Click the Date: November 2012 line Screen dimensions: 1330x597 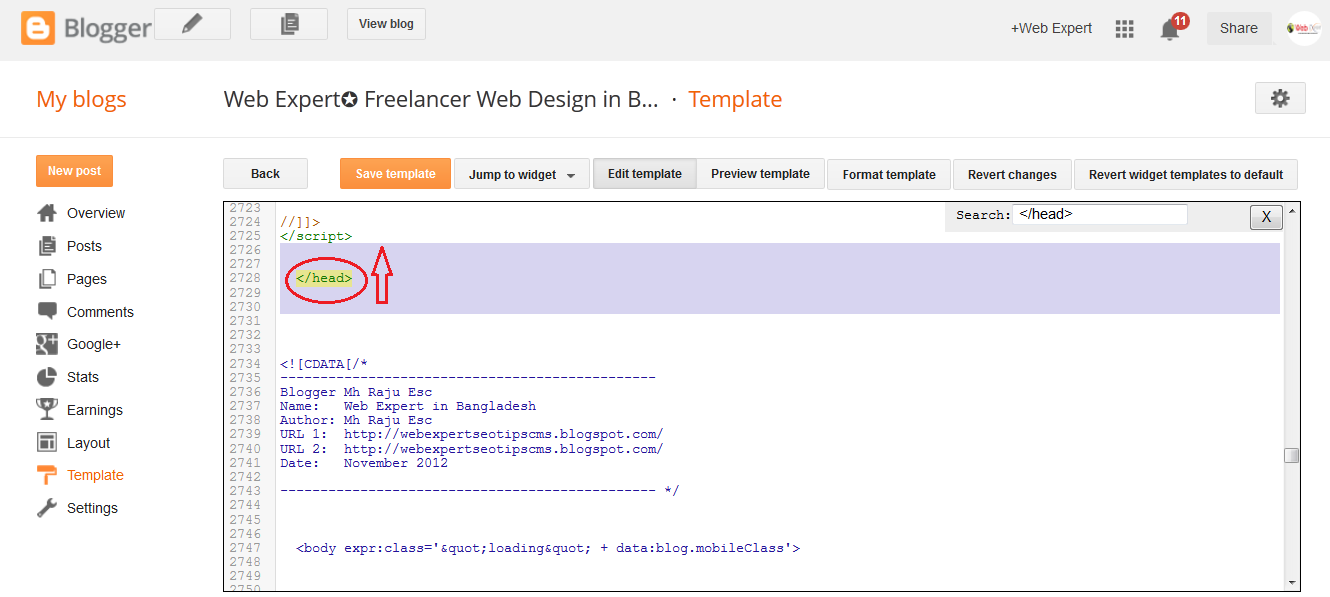(x=364, y=463)
